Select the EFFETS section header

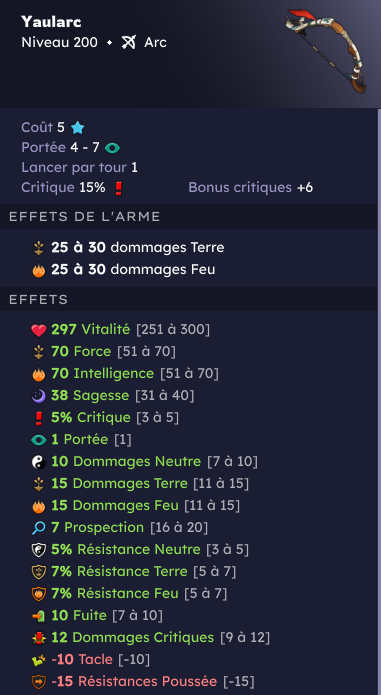[x=189, y=299]
